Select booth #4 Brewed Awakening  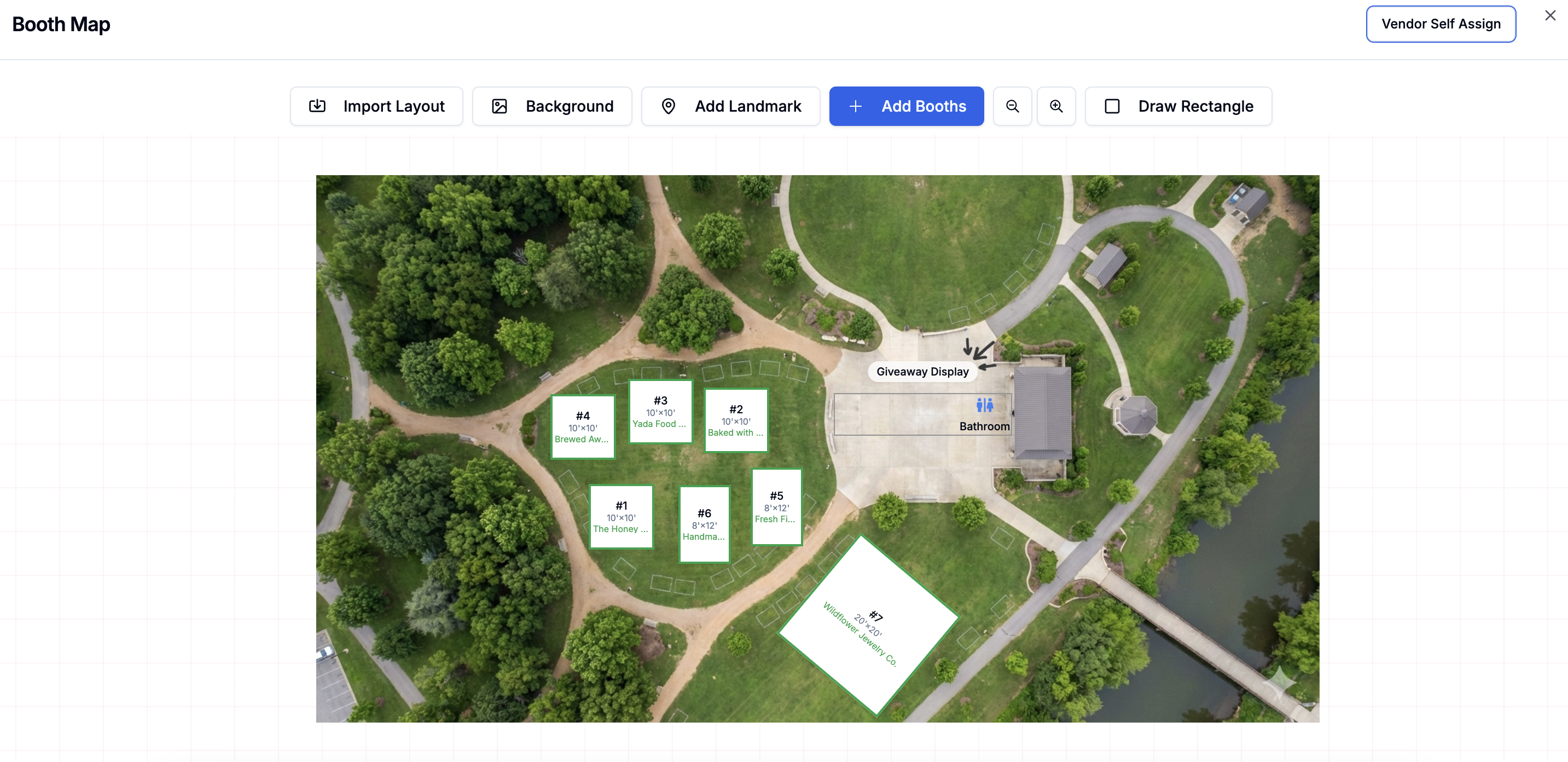[x=583, y=426]
